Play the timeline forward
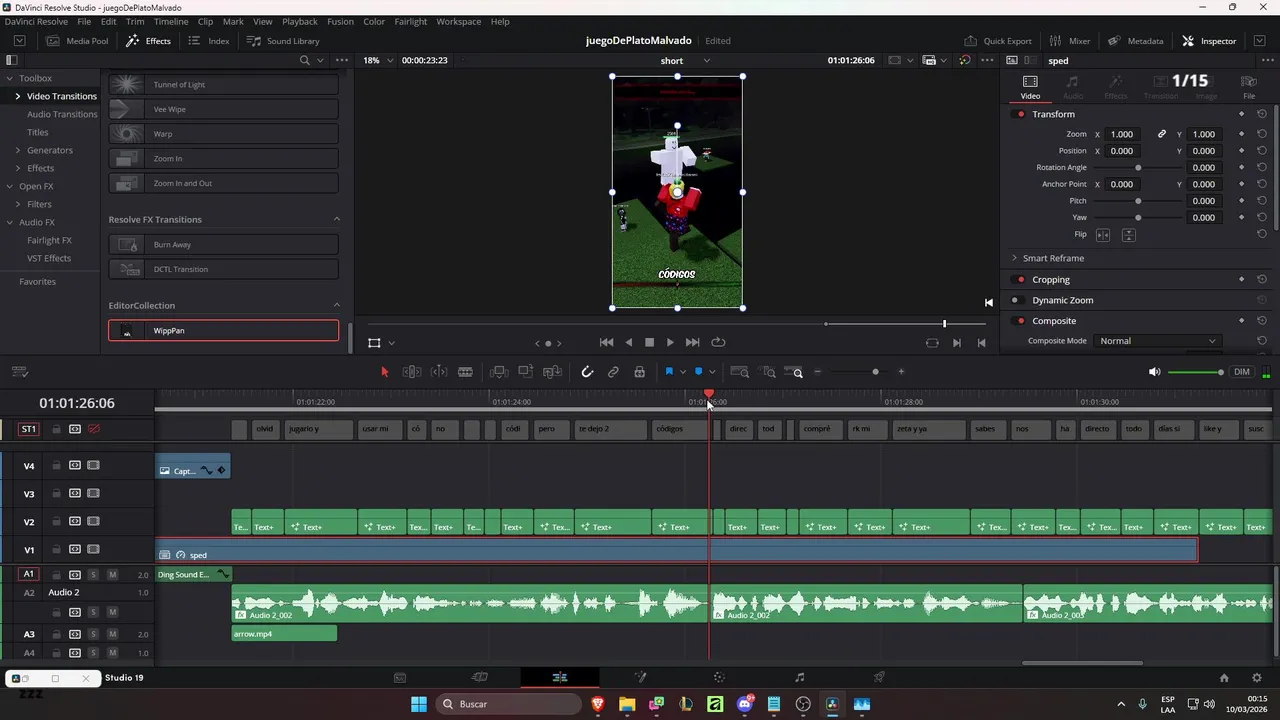 pos(670,342)
